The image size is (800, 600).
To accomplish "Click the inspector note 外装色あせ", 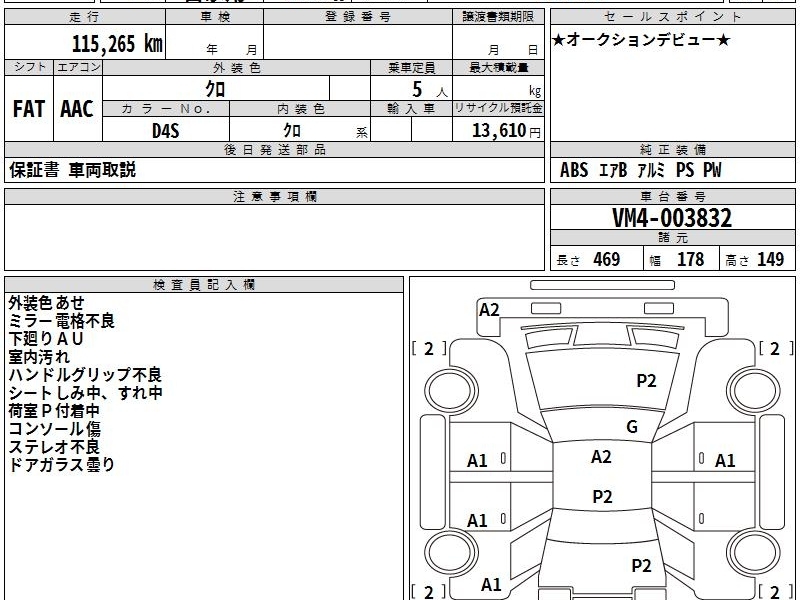I will coord(46,303).
